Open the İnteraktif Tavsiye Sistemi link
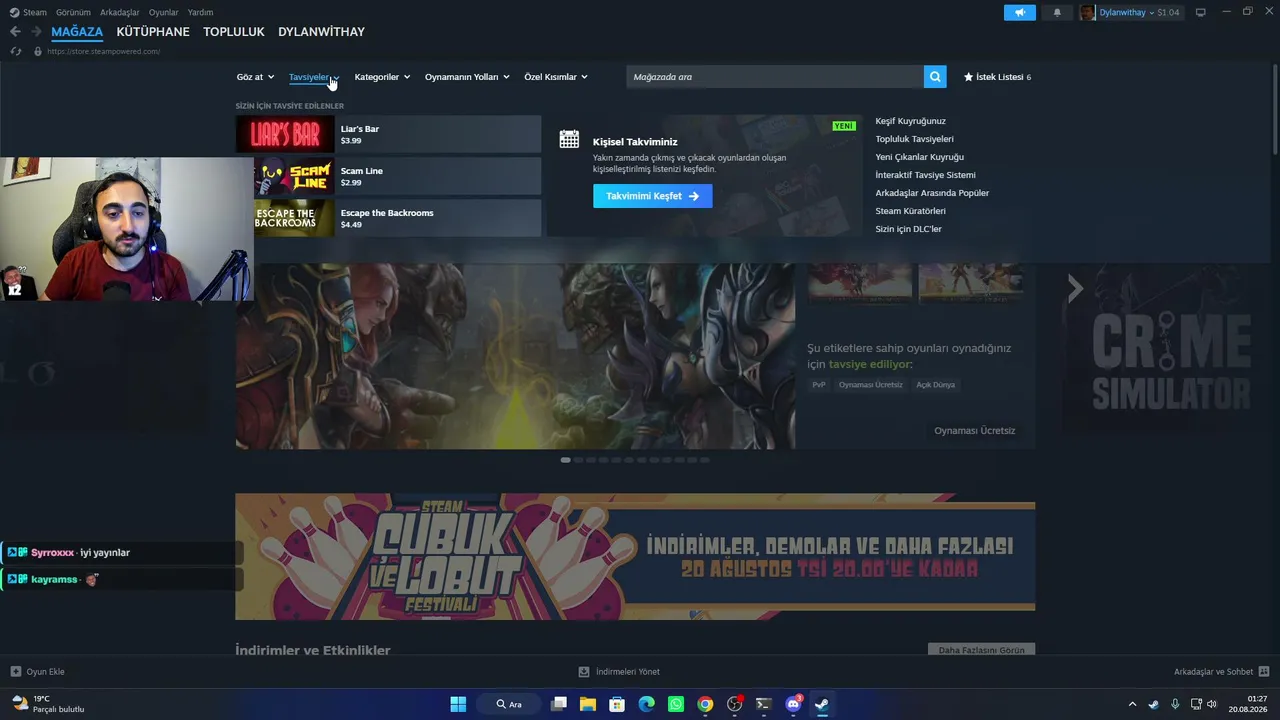This screenshot has width=1280, height=720. (925, 175)
